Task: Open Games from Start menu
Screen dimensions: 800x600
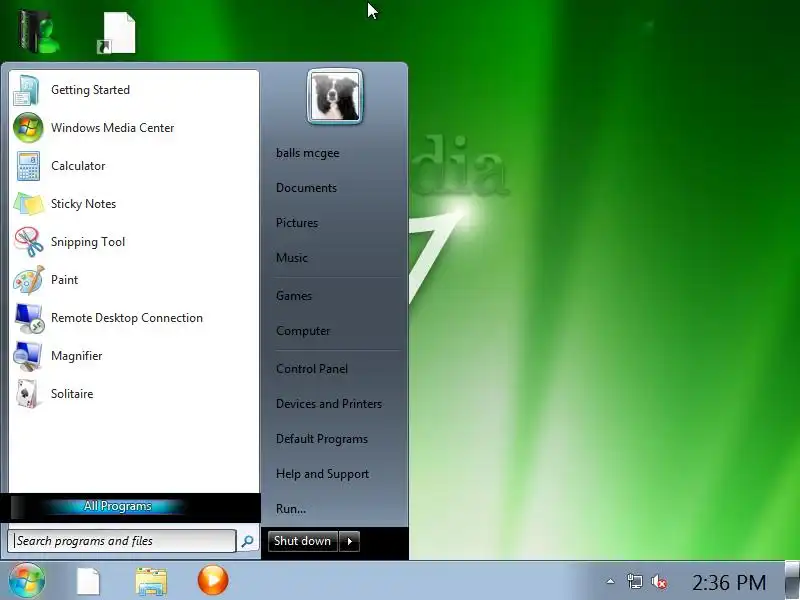Action: point(293,296)
